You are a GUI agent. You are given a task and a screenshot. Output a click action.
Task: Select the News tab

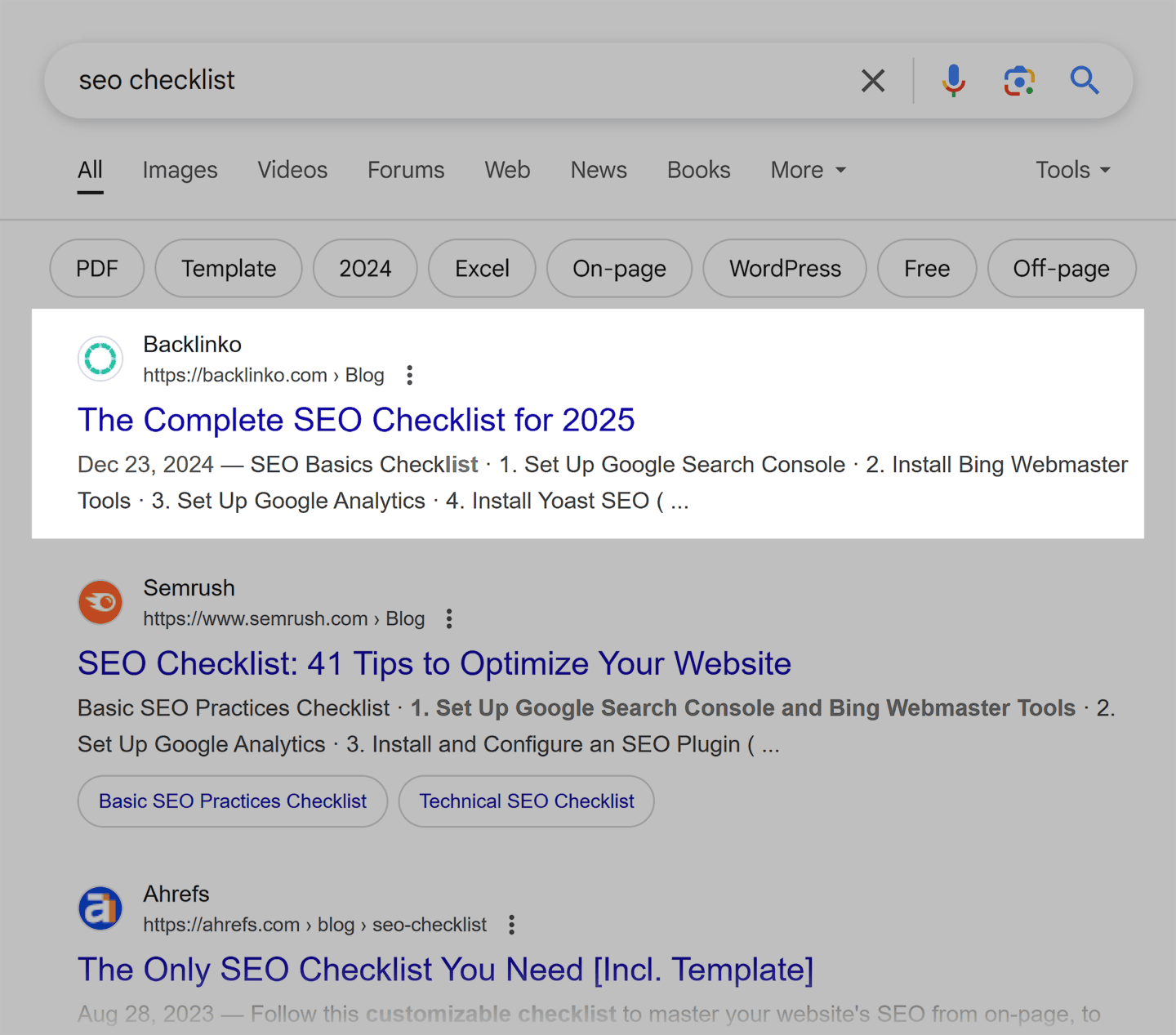(x=599, y=170)
